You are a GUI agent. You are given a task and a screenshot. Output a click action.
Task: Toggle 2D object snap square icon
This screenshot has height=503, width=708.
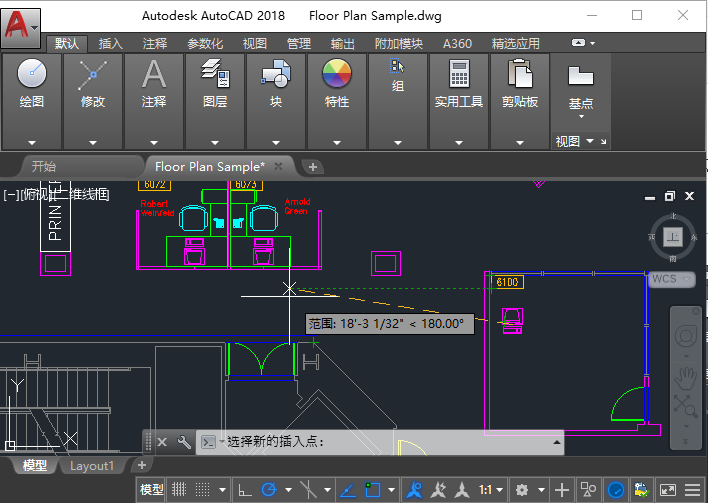(373, 489)
